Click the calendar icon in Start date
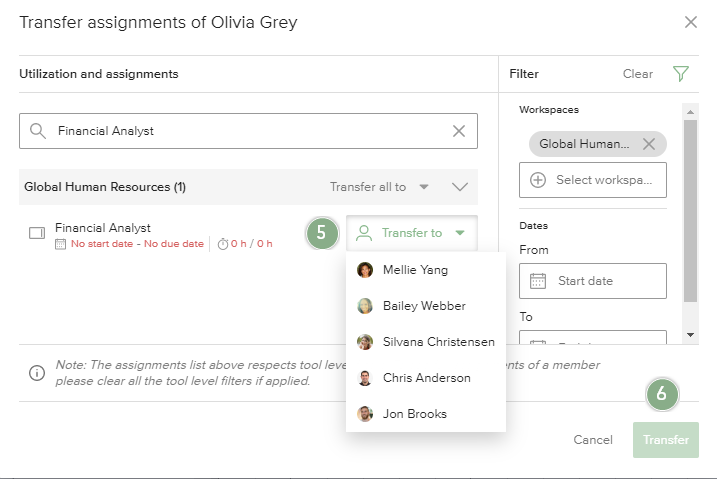 538,281
